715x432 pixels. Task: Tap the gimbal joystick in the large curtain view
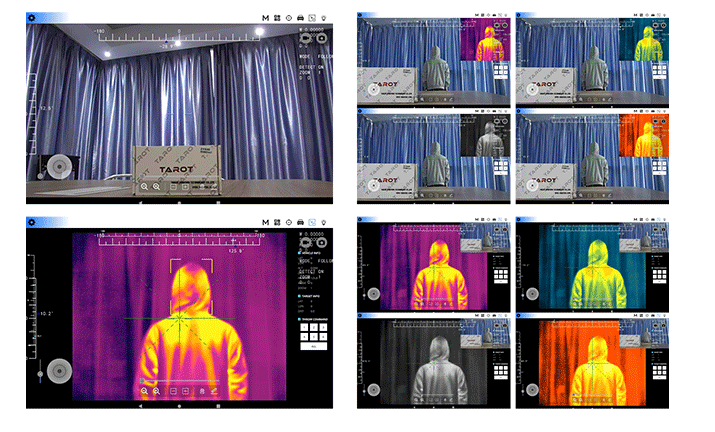click(x=59, y=167)
